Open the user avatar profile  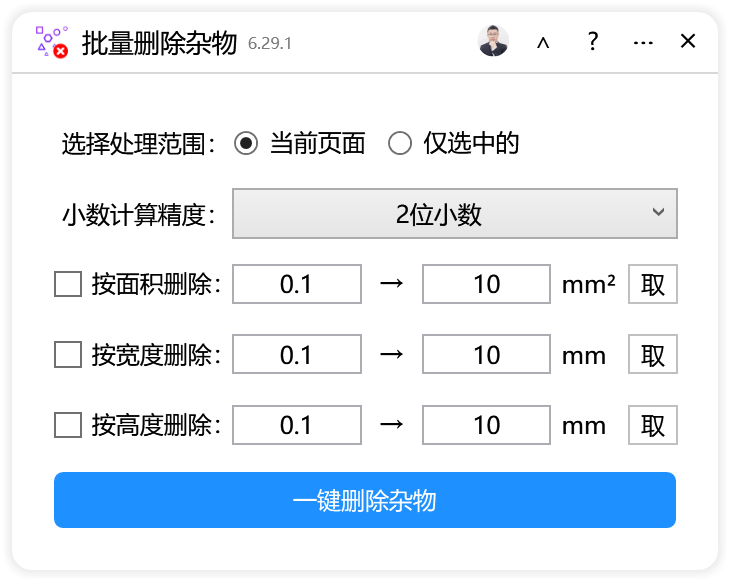click(493, 41)
